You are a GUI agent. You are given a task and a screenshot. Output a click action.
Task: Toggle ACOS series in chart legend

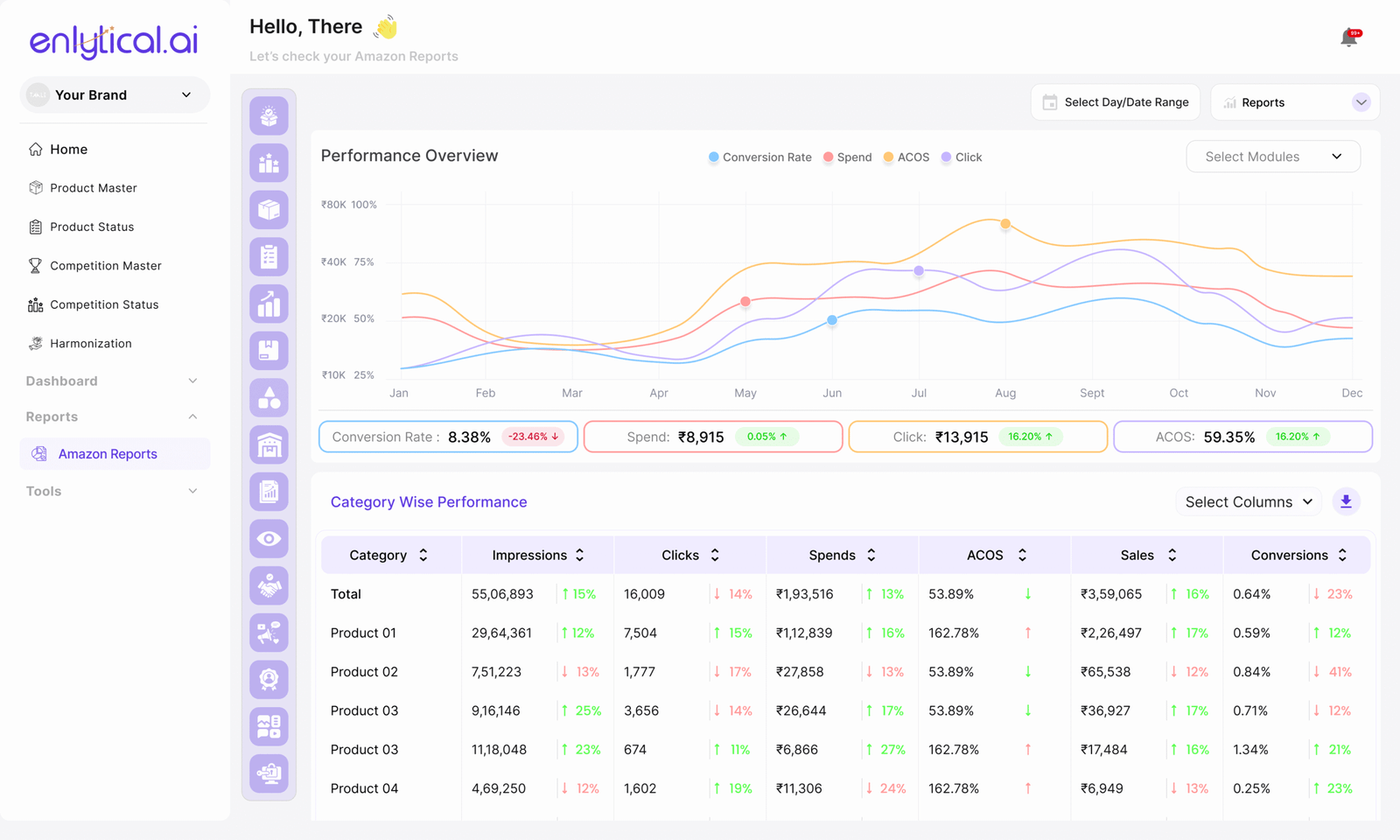906,157
